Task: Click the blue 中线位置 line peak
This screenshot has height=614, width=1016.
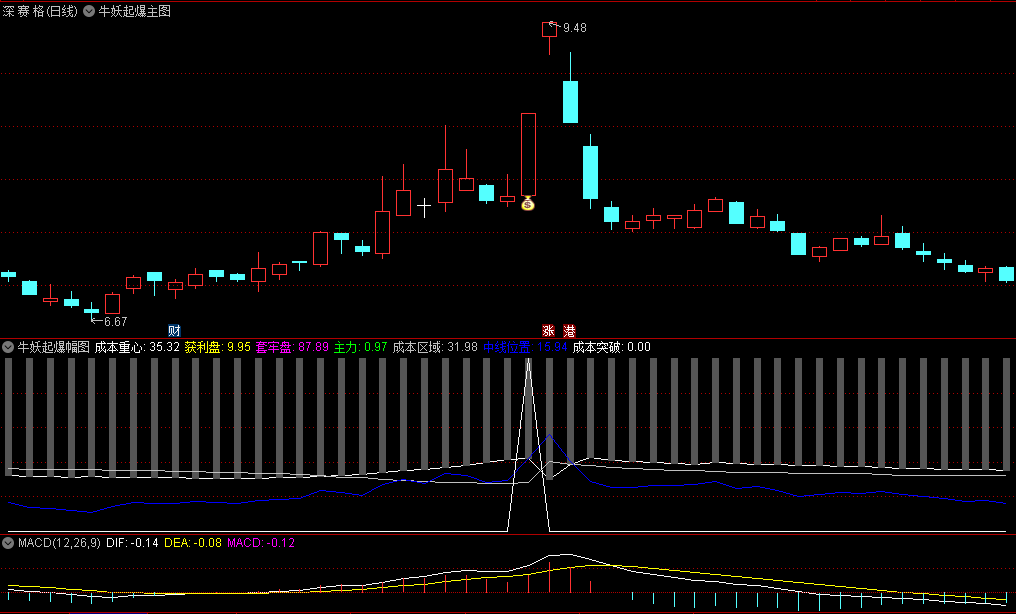Action: coord(549,437)
